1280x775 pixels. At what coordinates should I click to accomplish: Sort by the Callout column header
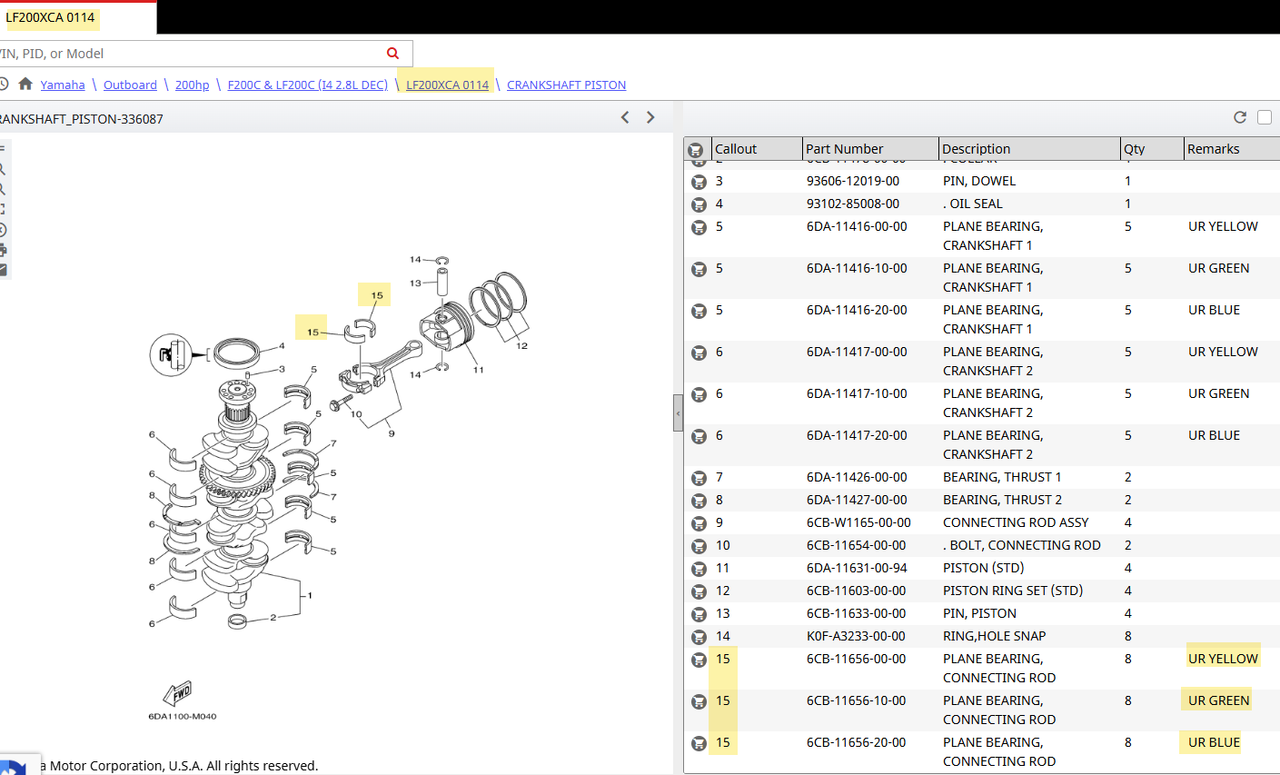point(756,149)
